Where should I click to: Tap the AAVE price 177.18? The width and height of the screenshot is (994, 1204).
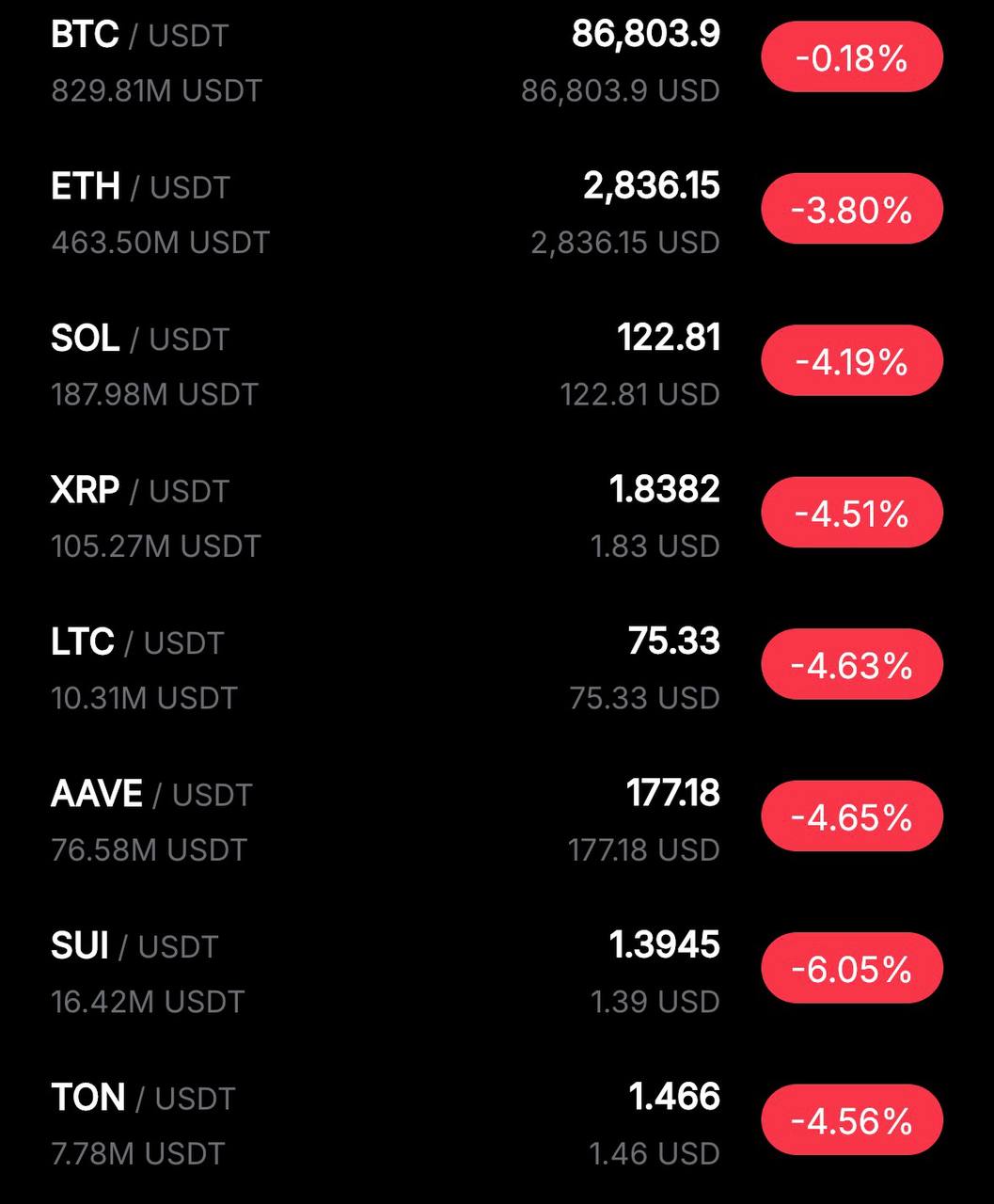click(672, 793)
